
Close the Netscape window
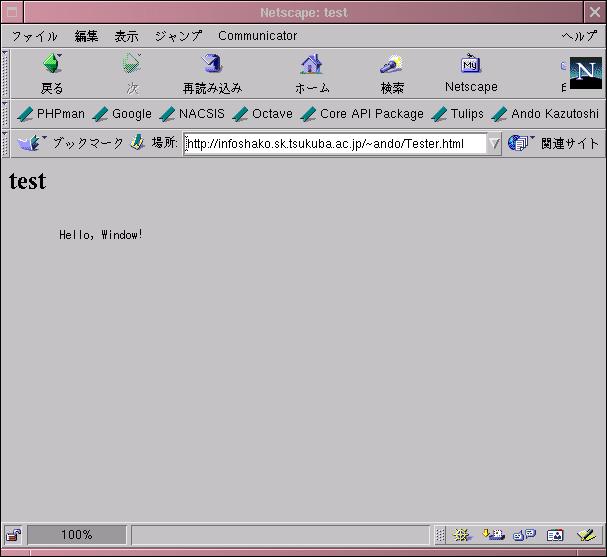click(x=595, y=12)
